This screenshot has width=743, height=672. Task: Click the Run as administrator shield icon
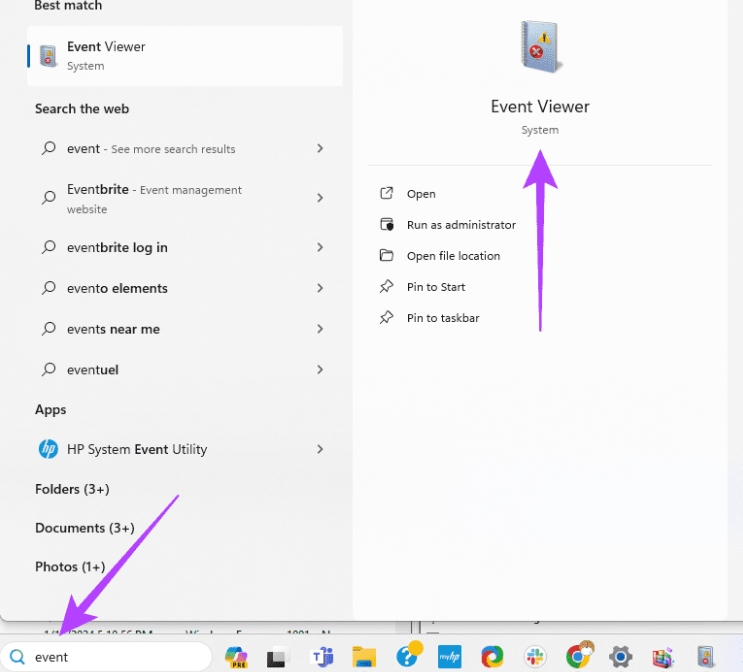(387, 224)
